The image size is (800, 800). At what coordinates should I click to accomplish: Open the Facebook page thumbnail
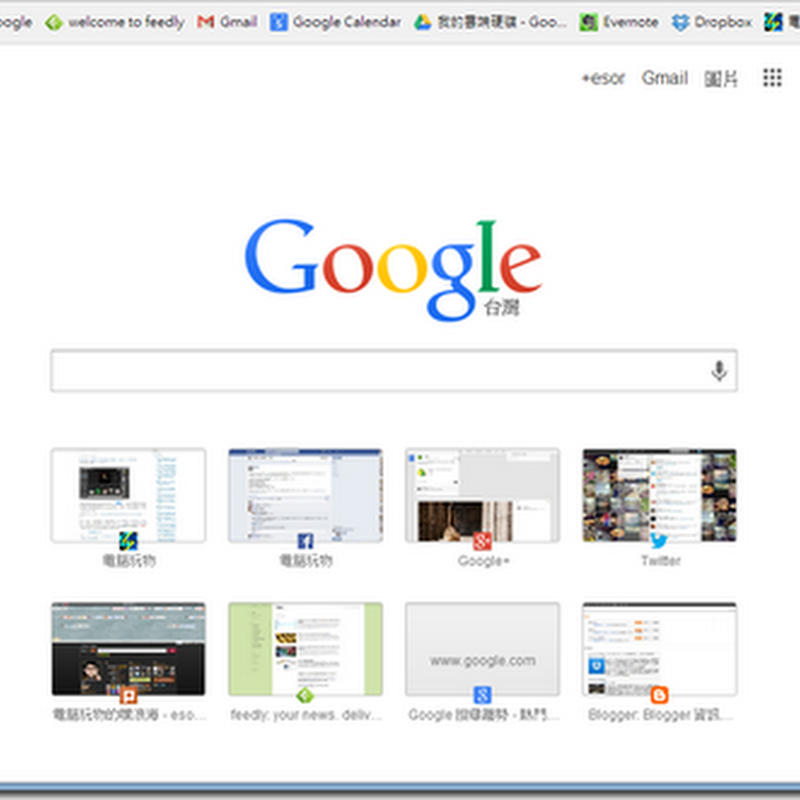[305, 495]
